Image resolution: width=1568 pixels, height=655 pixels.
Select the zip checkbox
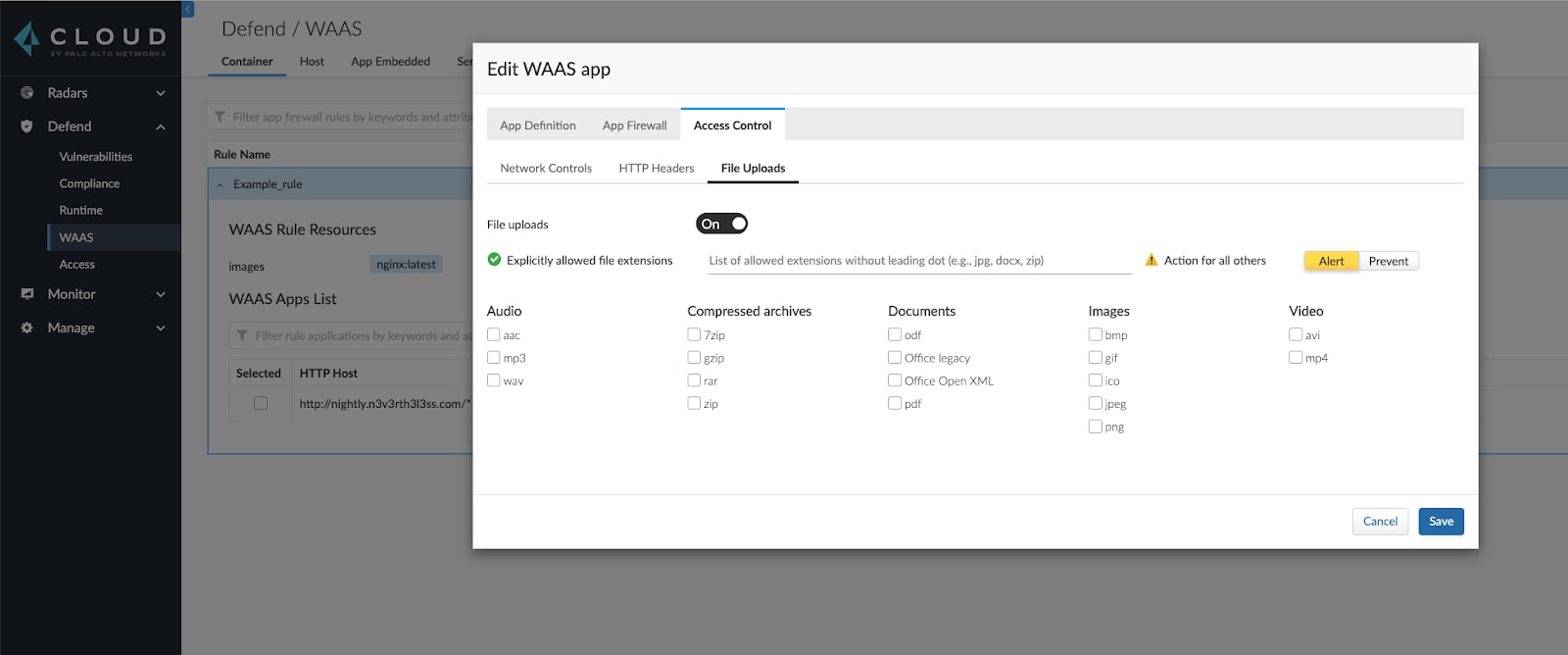[694, 403]
